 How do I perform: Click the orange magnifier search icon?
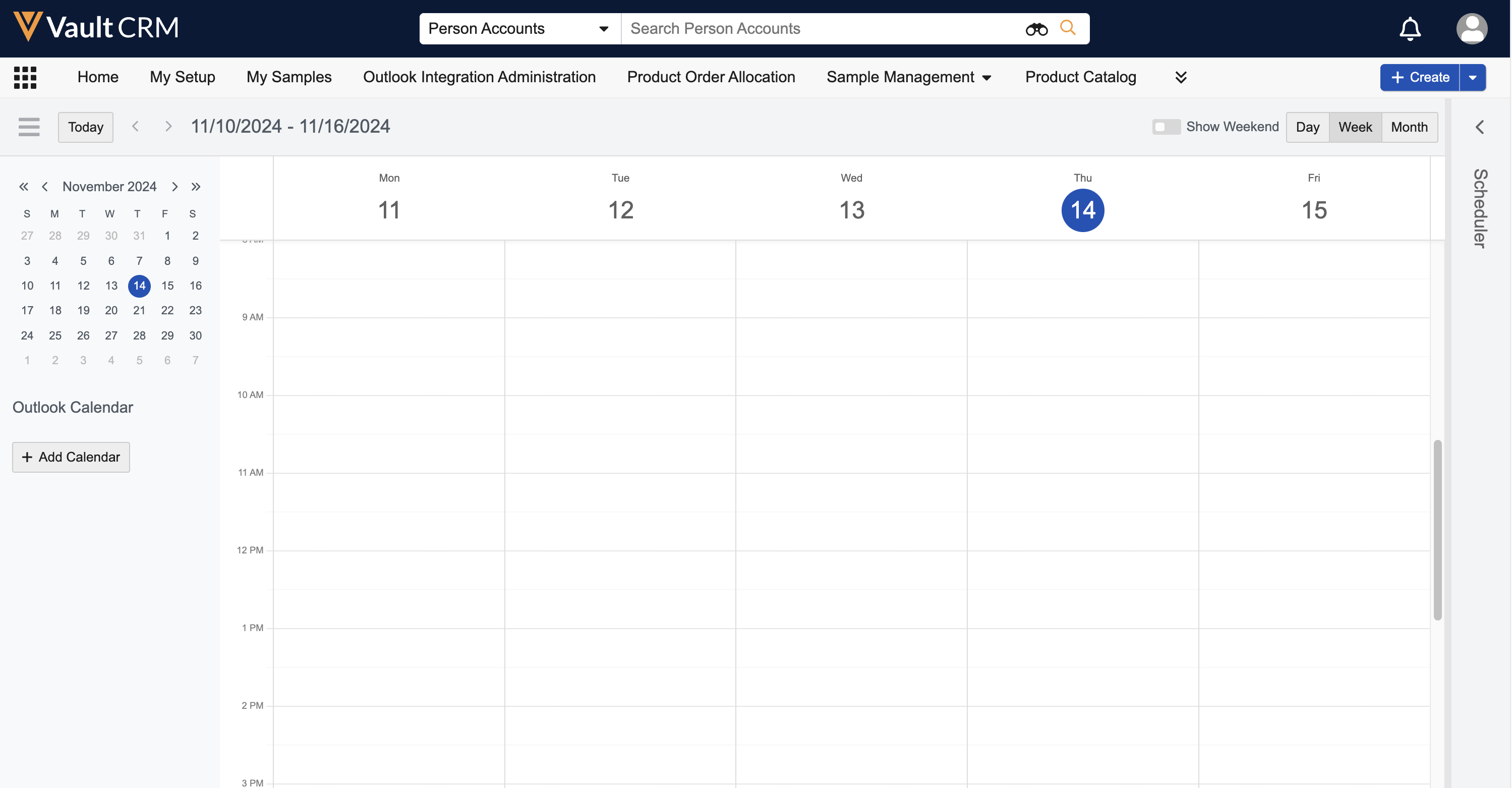1068,28
